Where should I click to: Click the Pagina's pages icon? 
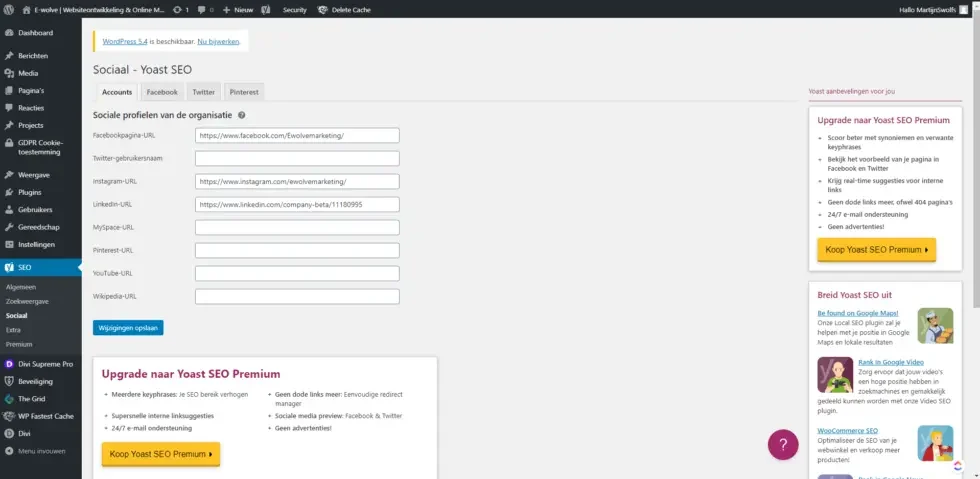(x=9, y=91)
